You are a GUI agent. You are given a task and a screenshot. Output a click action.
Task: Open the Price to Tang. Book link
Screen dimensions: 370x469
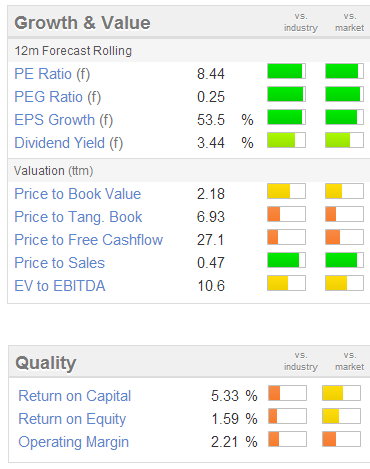pos(78,217)
